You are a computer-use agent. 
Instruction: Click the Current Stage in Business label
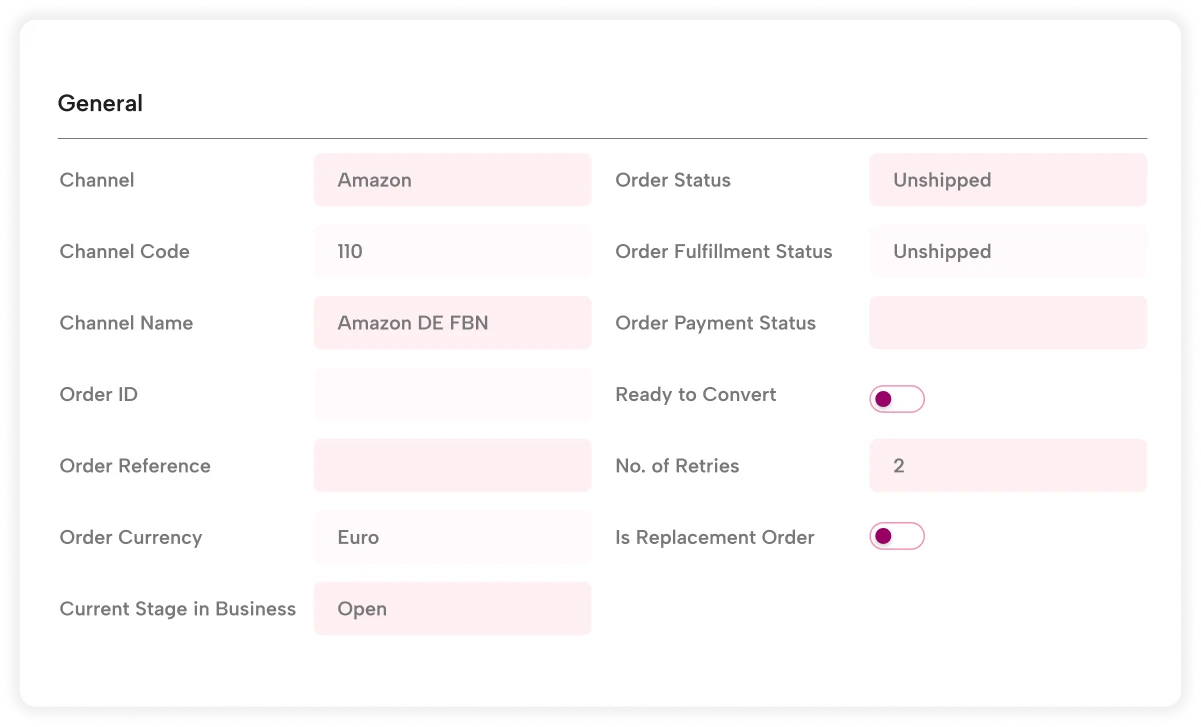click(x=177, y=609)
